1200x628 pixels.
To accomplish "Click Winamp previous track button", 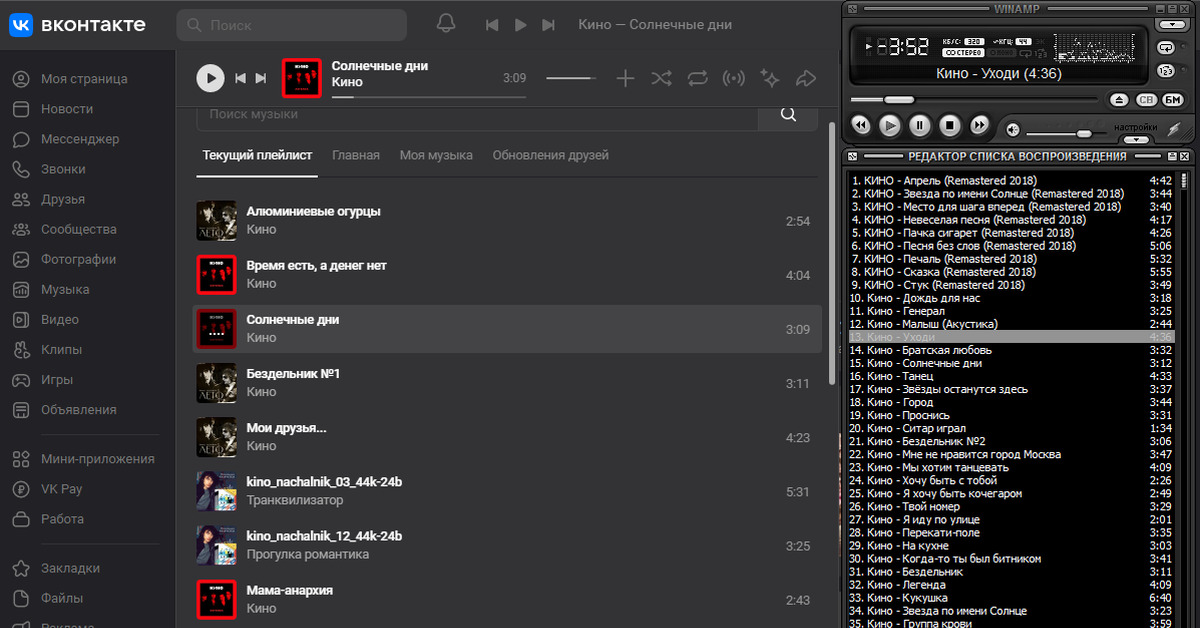I will pos(860,126).
